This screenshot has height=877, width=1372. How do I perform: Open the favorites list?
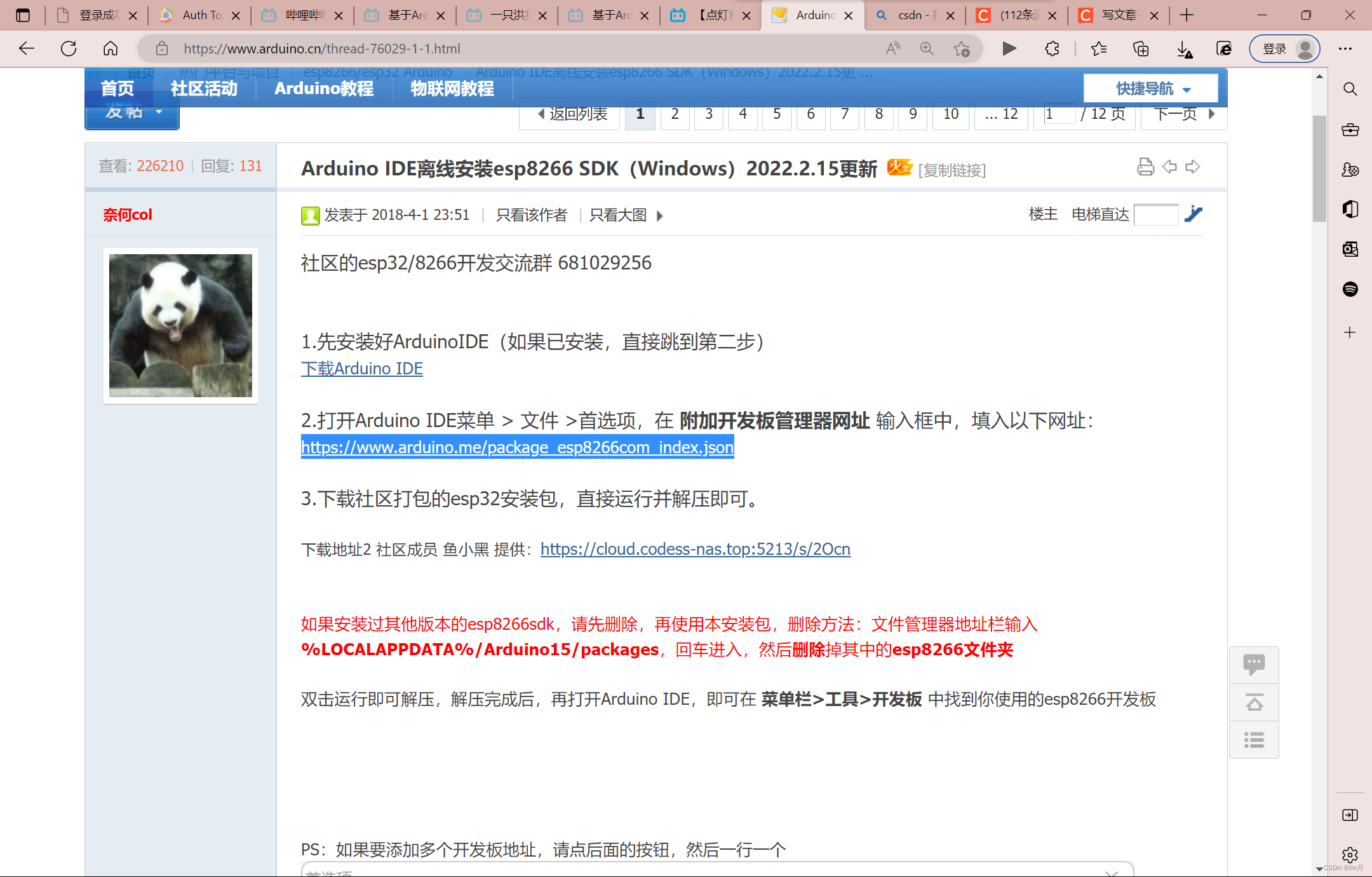[x=1098, y=49]
